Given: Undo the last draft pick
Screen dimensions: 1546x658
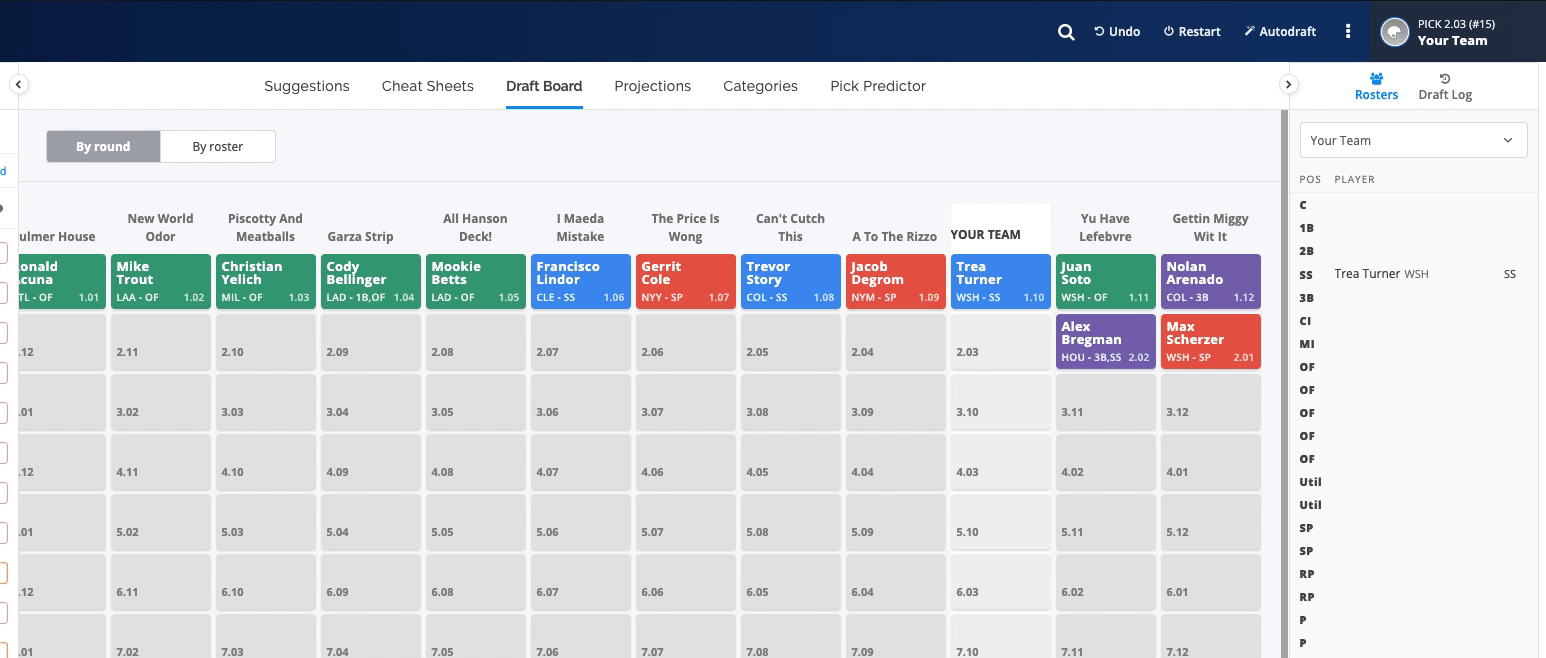Looking at the screenshot, I should [1117, 32].
